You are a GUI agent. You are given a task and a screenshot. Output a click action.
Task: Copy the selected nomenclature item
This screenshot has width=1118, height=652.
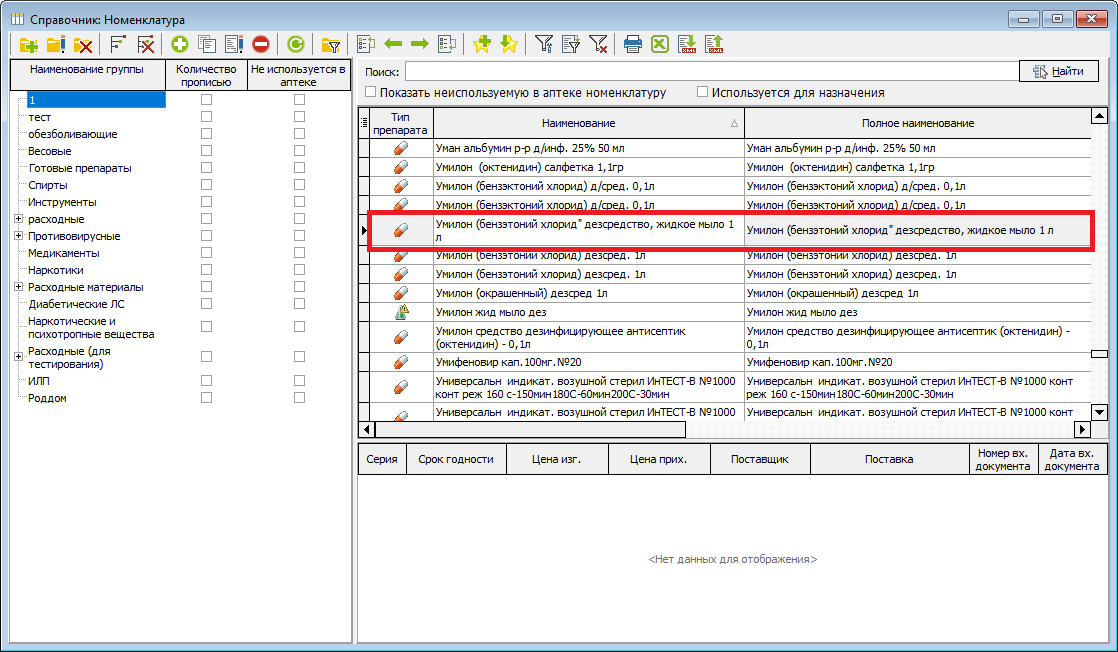pos(207,45)
